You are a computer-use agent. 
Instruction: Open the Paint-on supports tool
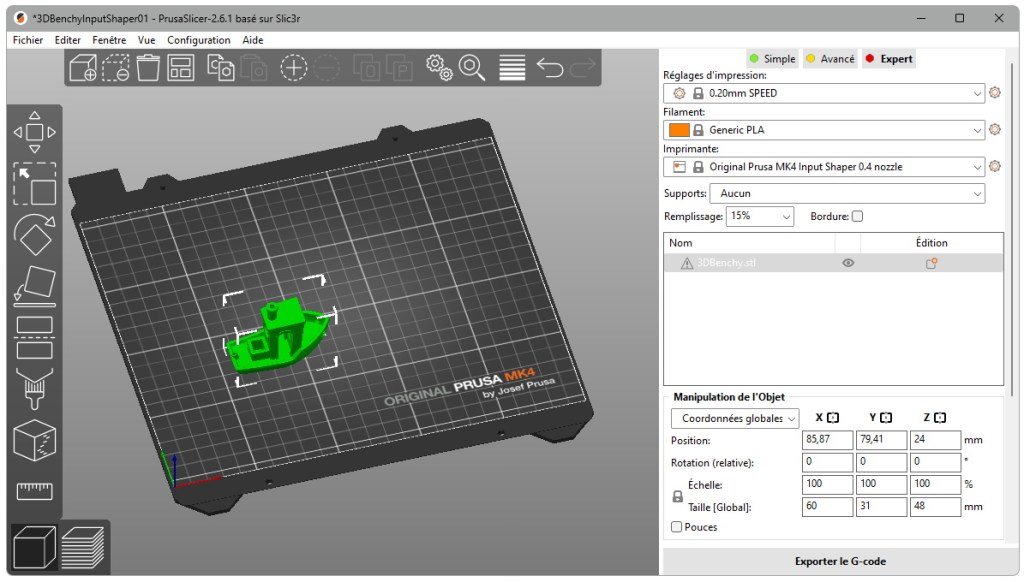(x=34, y=390)
